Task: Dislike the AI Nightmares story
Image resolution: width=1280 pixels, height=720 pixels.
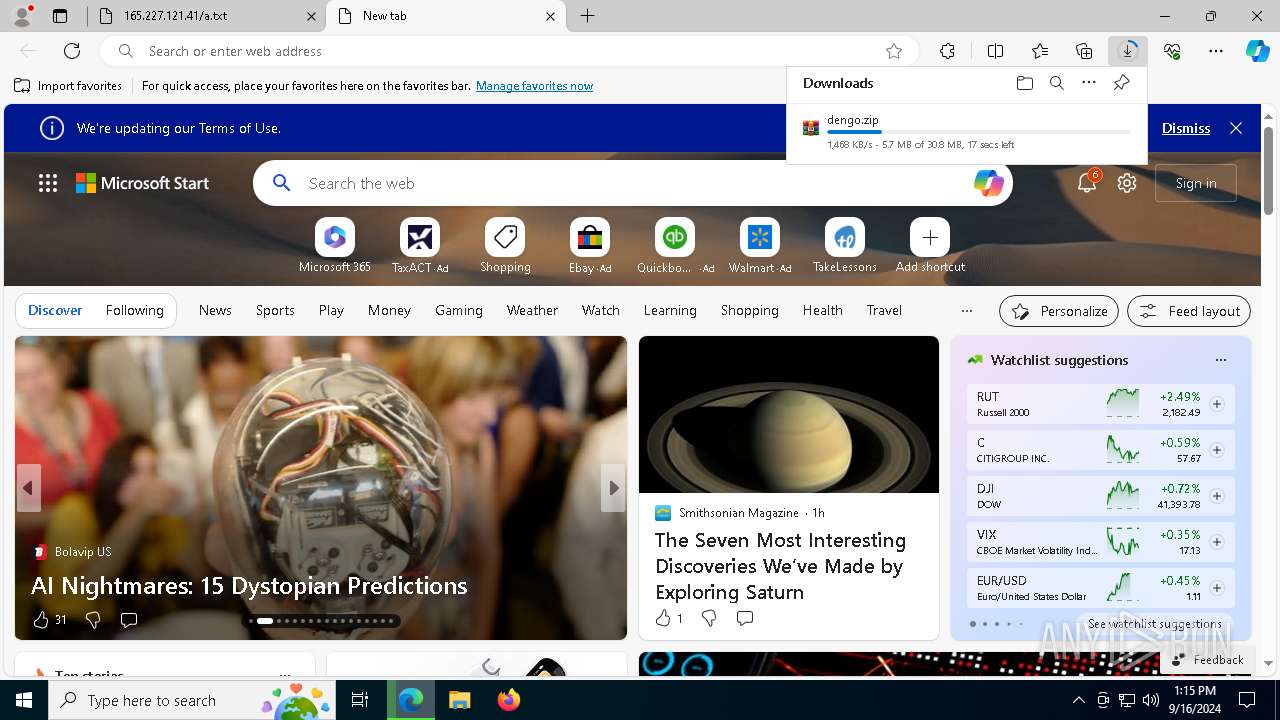Action: click(x=93, y=620)
